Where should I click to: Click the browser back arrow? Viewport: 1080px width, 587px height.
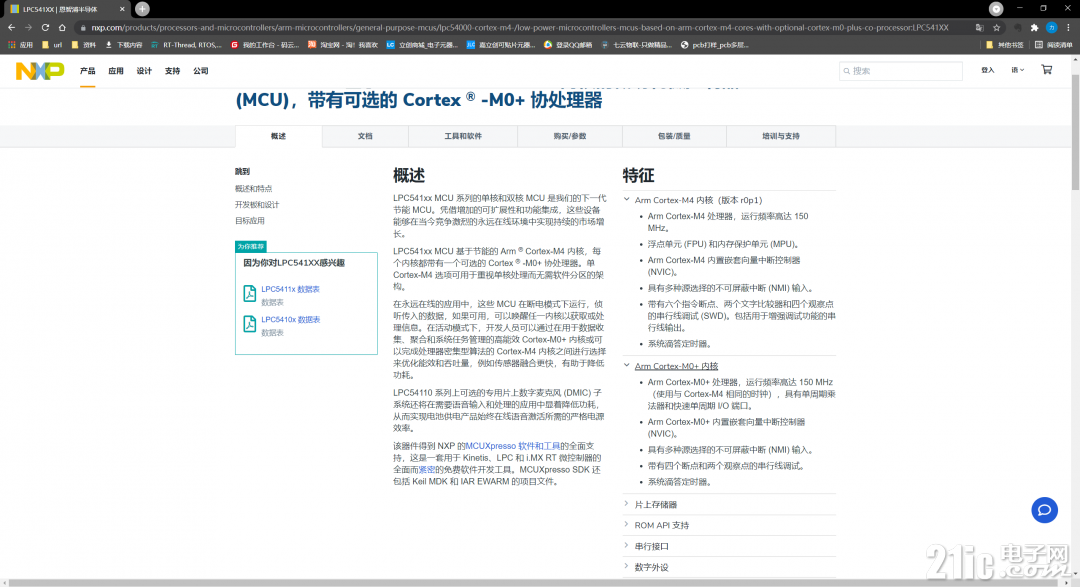(11, 28)
